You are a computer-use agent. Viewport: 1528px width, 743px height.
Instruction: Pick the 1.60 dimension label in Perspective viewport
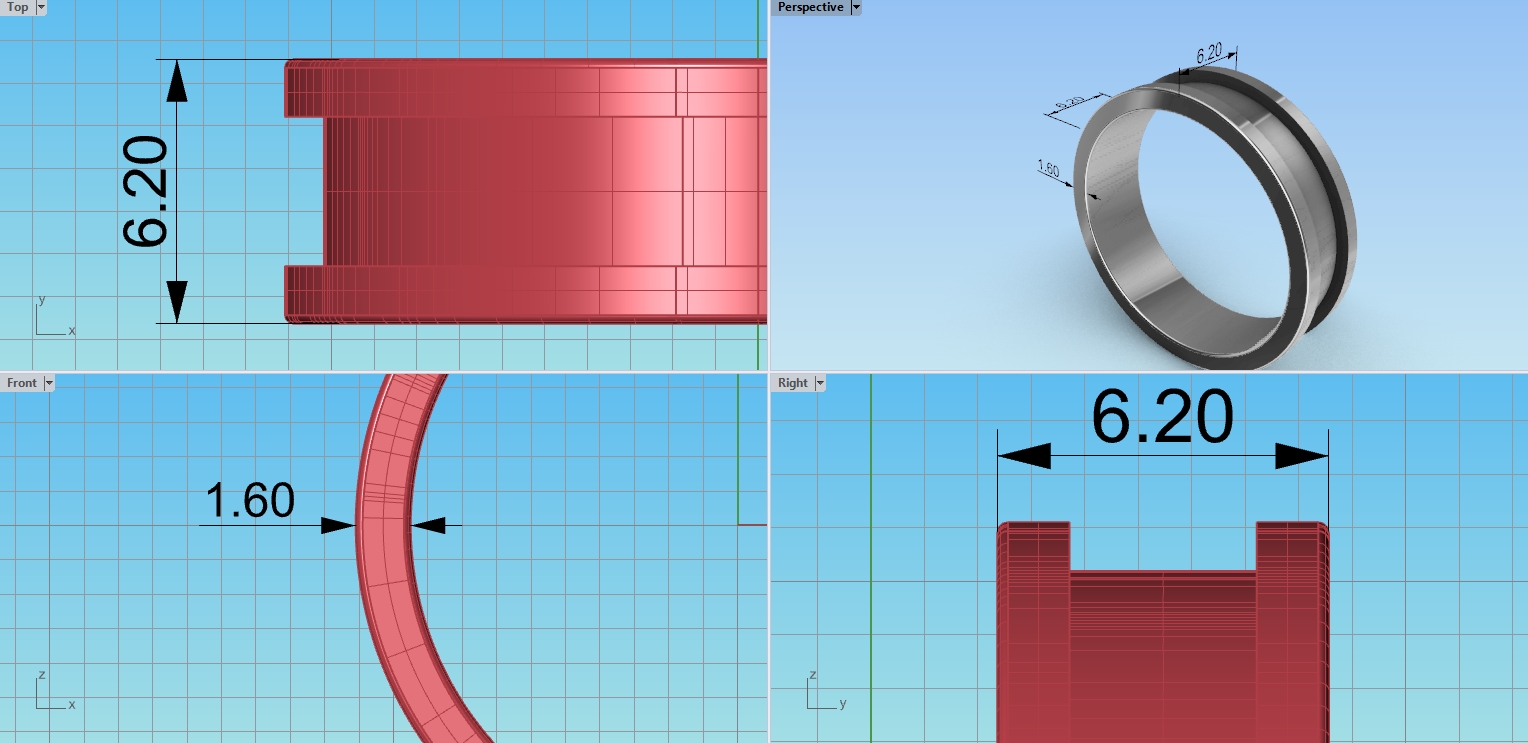[1048, 169]
